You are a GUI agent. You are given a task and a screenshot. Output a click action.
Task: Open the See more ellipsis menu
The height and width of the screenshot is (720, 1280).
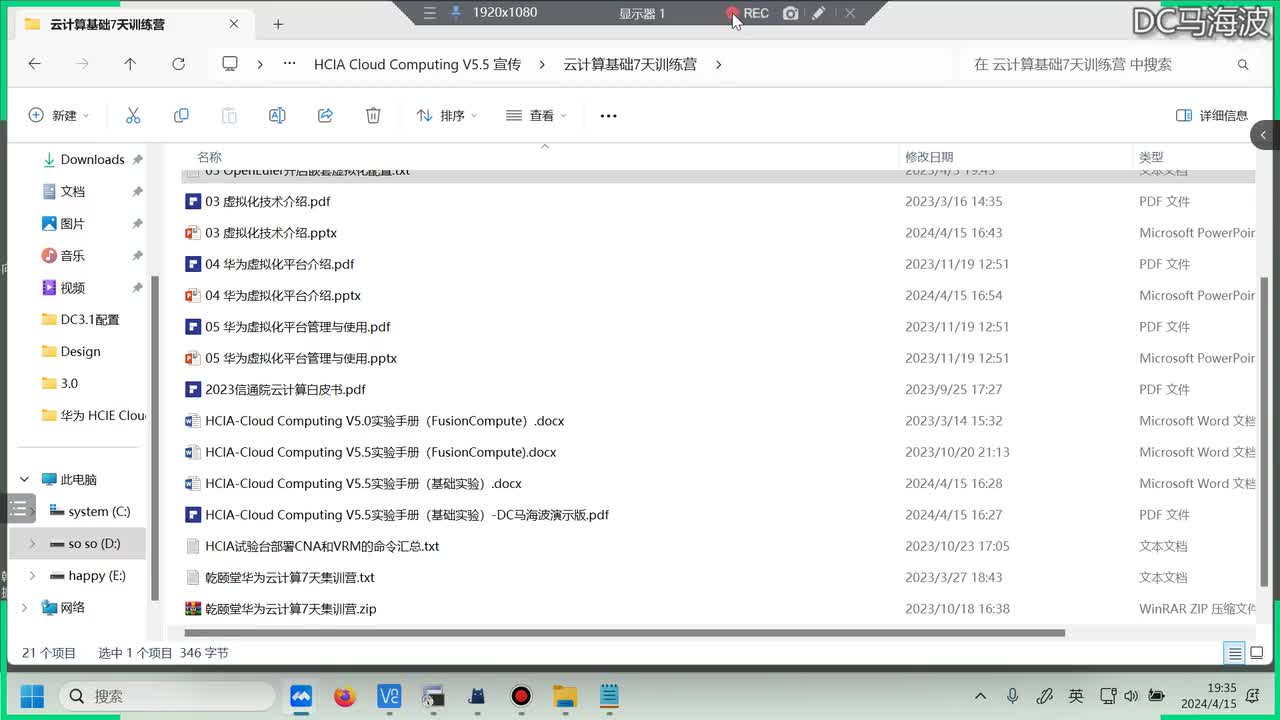pos(608,116)
